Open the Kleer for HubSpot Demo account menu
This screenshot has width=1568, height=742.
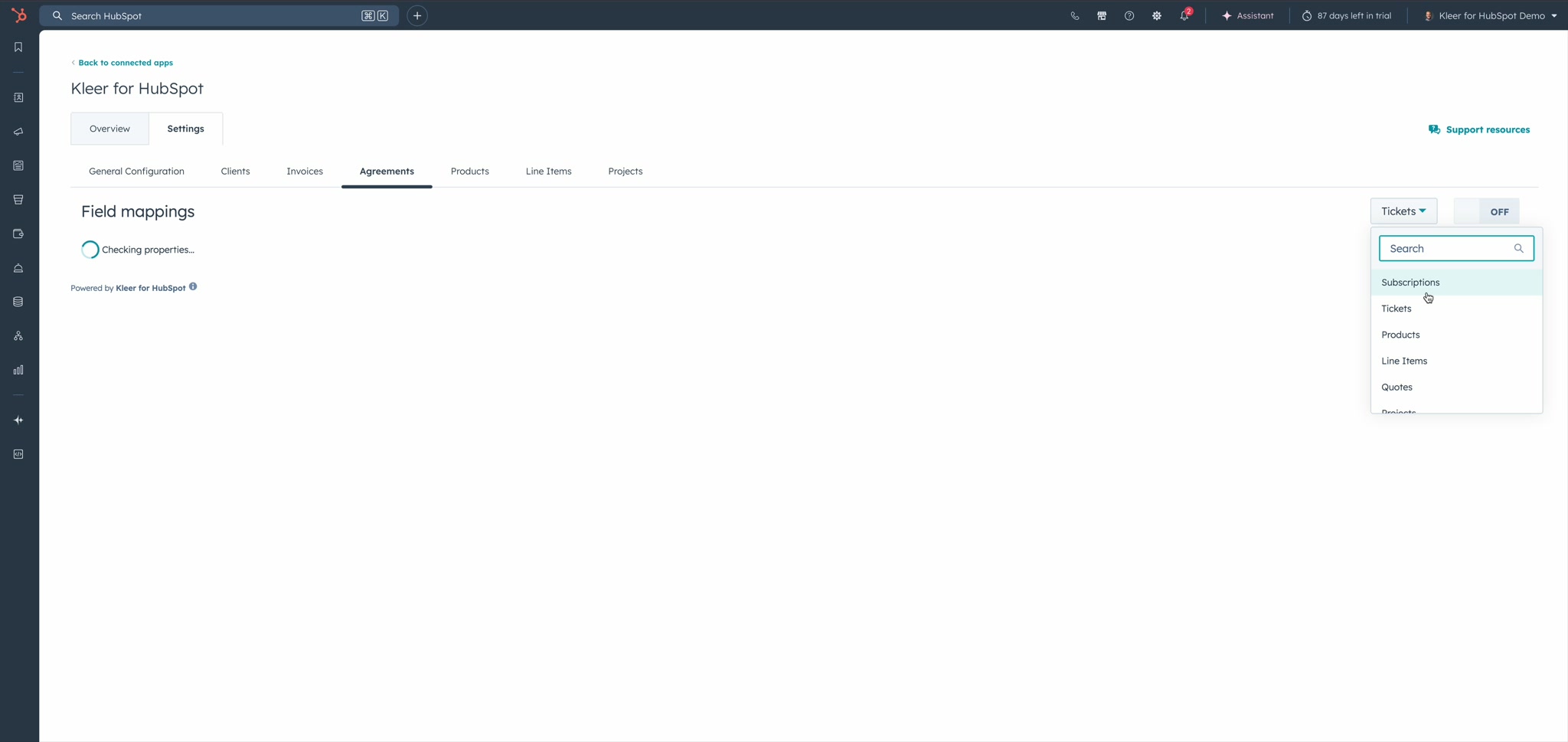[1491, 15]
